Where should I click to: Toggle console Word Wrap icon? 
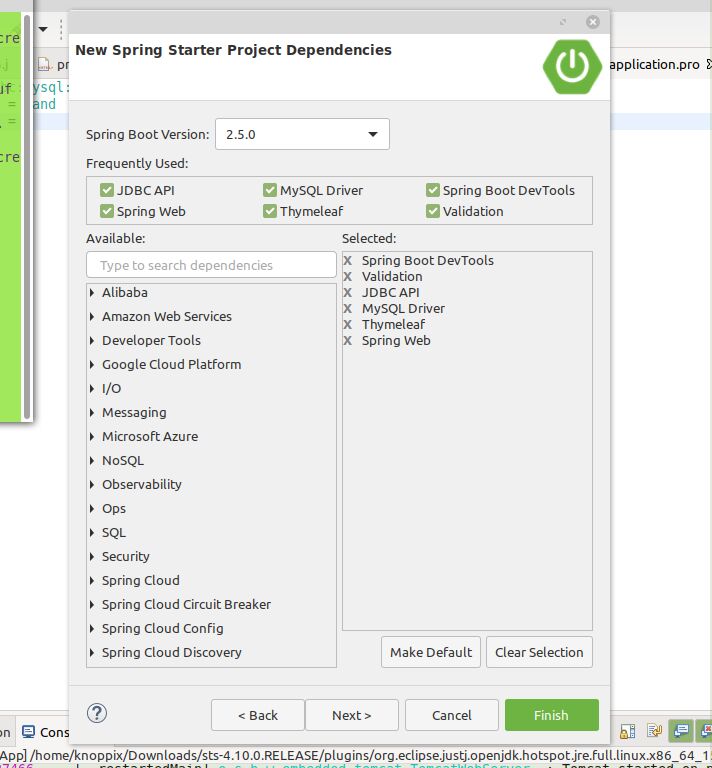[x=654, y=731]
